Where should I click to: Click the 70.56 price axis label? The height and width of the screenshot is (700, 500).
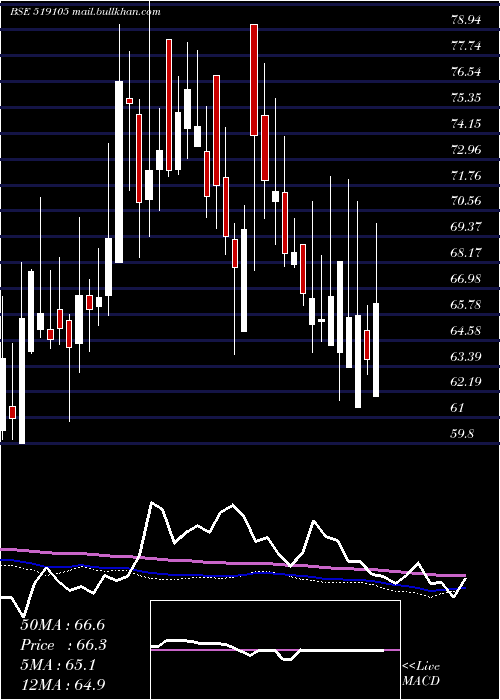[x=466, y=201]
